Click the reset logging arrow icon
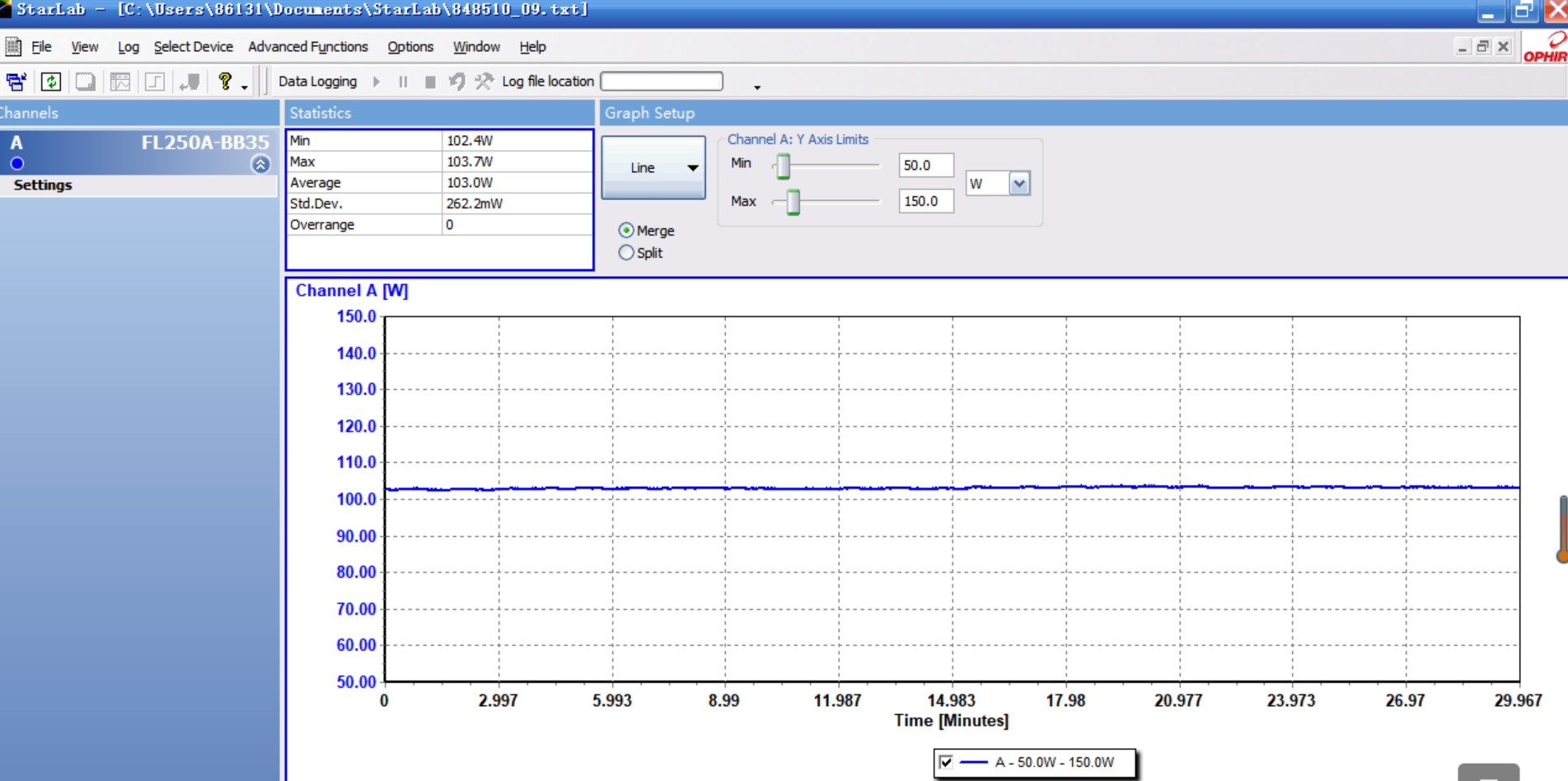This screenshot has width=1568, height=781. 456,81
